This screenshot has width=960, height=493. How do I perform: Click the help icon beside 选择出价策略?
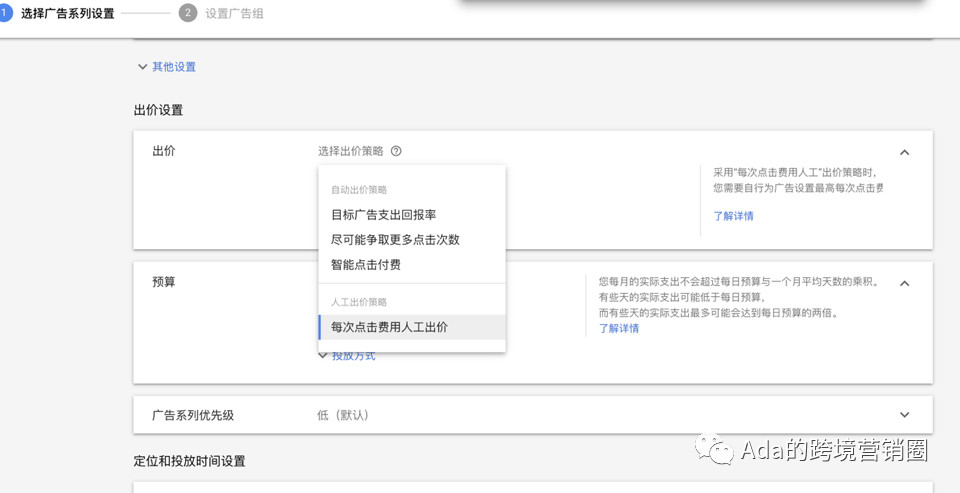(x=396, y=151)
